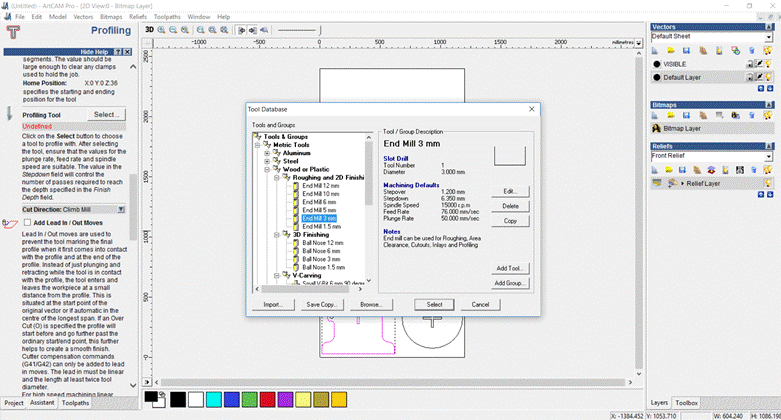Open the Default Sheet dropdown
The image size is (781, 420).
click(x=769, y=37)
